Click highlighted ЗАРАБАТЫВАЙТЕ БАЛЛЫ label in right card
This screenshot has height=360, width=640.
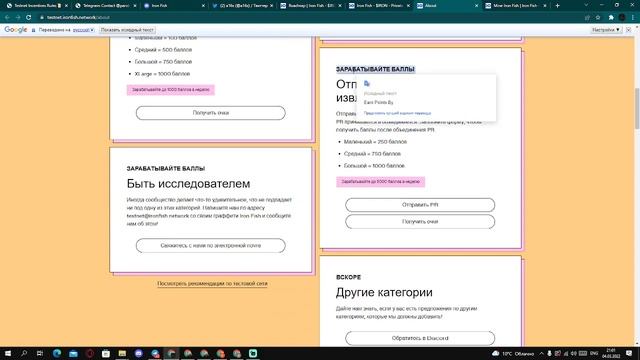coord(375,69)
